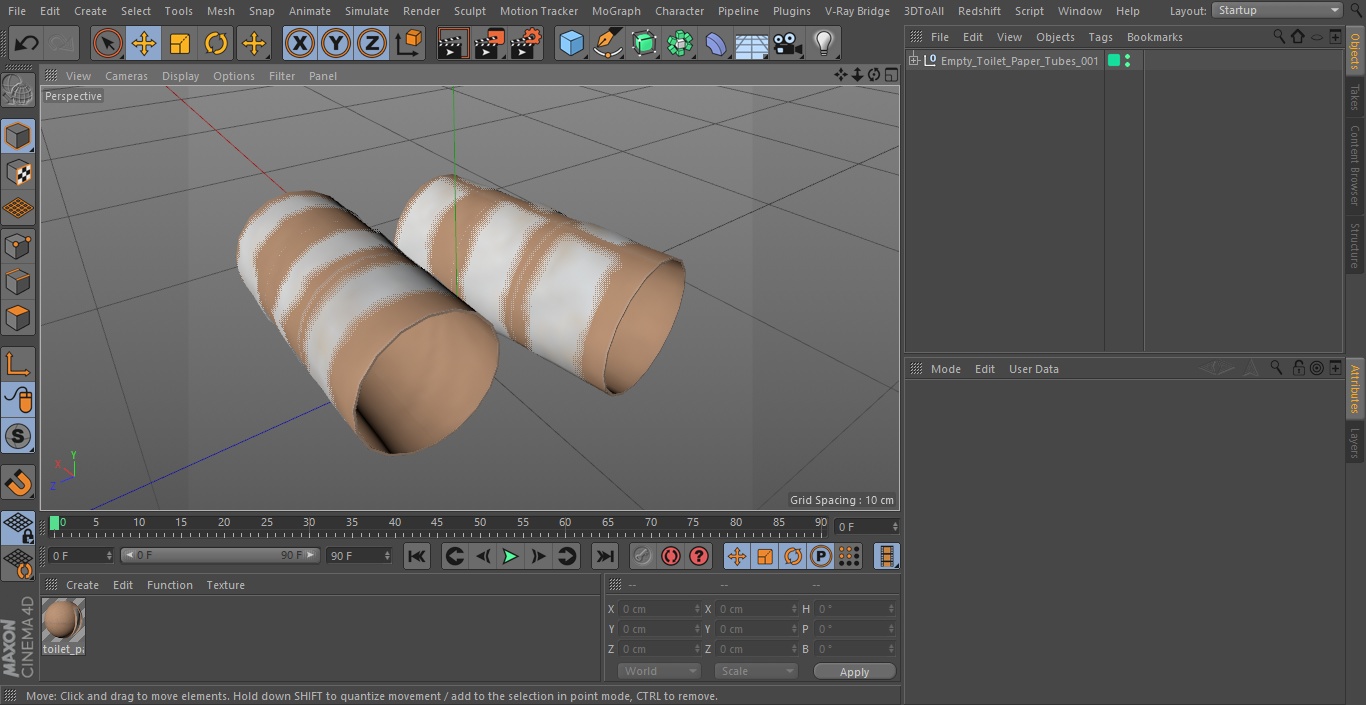Switch to the Structure side tab
1366x705 pixels.
coord(1355,245)
